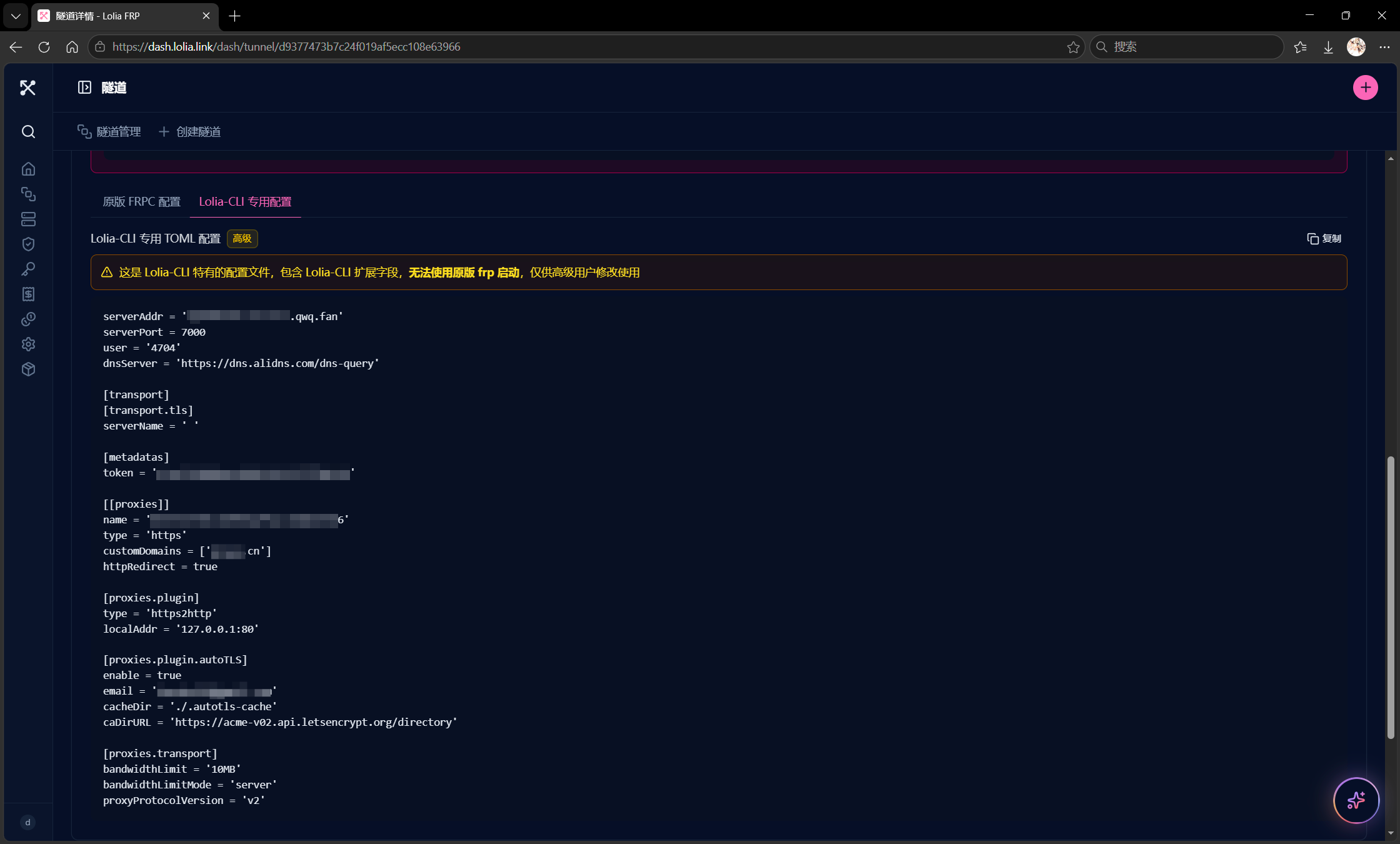
Task: Click the bandwidthLimit '10MB' line
Action: coord(172,769)
